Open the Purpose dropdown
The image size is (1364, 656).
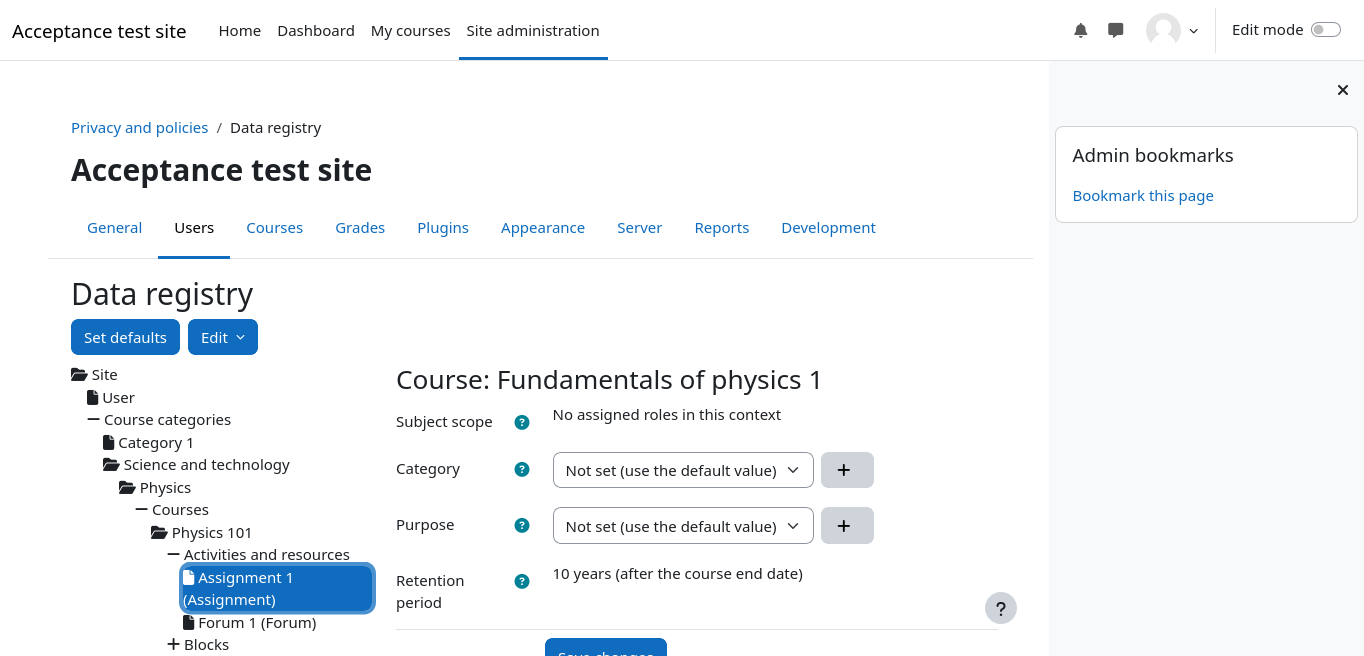pyautogui.click(x=682, y=526)
